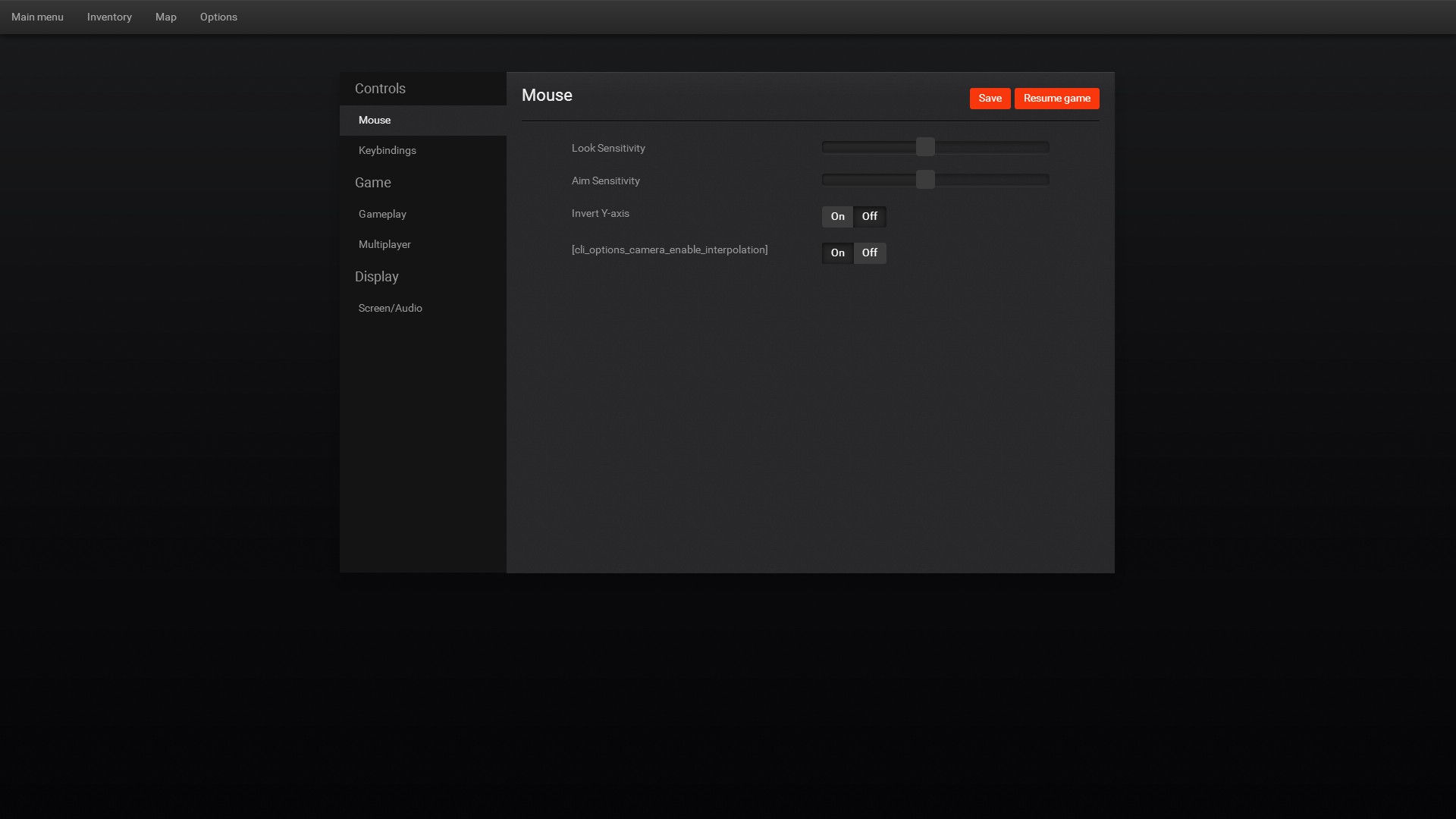Turn Invert Y-axis On
This screenshot has width=1456, height=819.
click(837, 217)
